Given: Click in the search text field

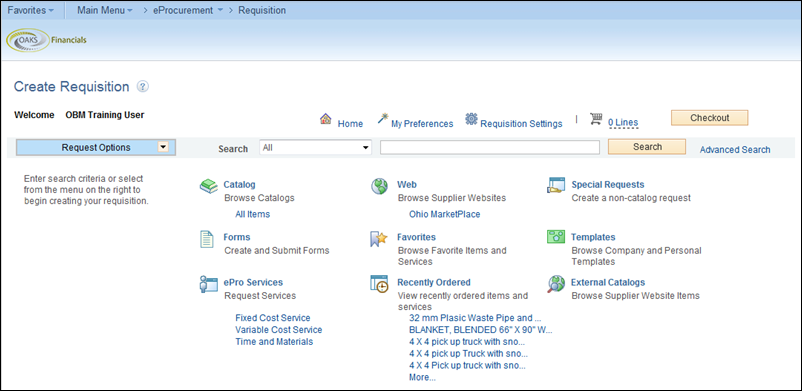Looking at the screenshot, I should [489, 147].
